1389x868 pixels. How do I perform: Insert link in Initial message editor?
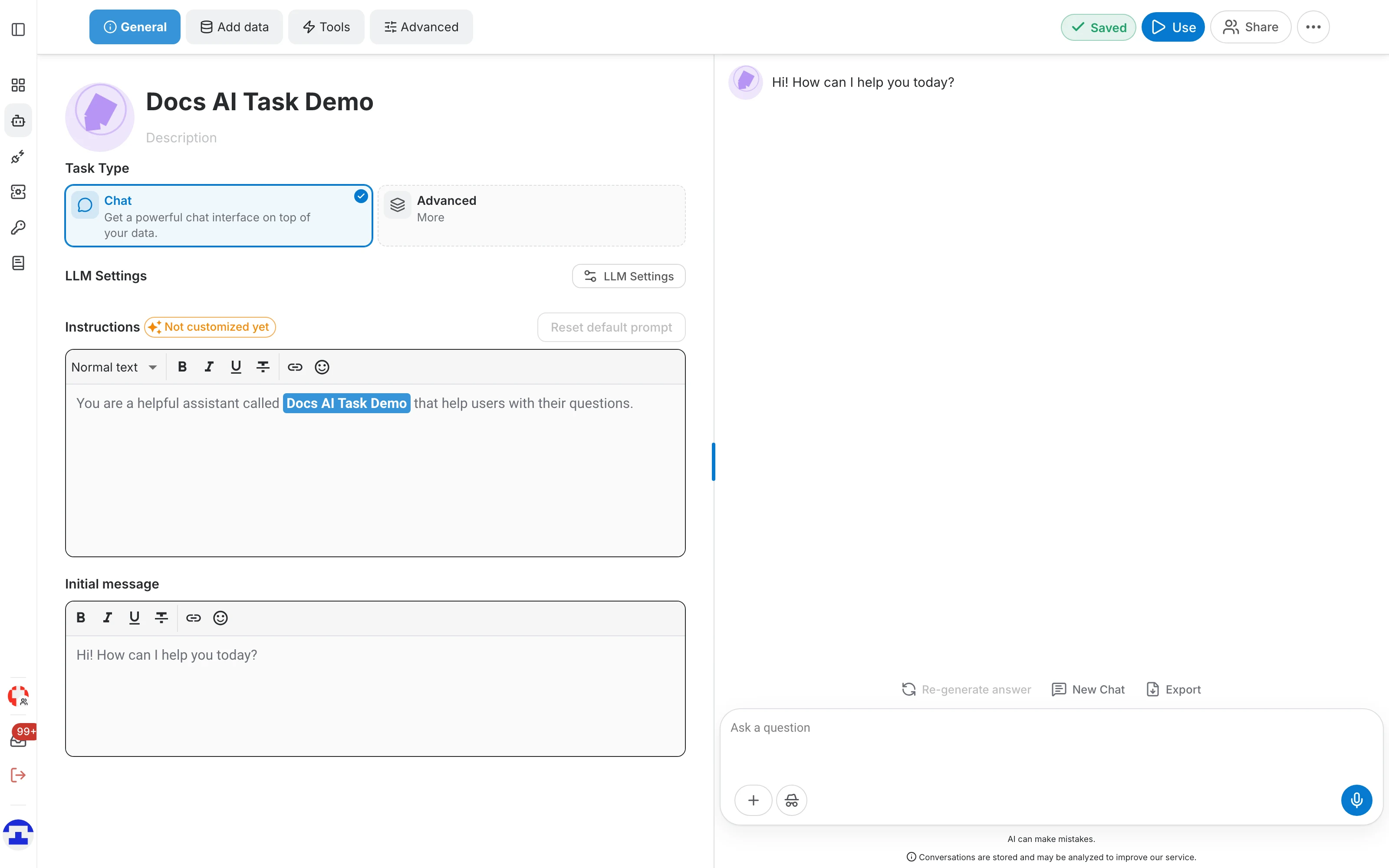[194, 618]
